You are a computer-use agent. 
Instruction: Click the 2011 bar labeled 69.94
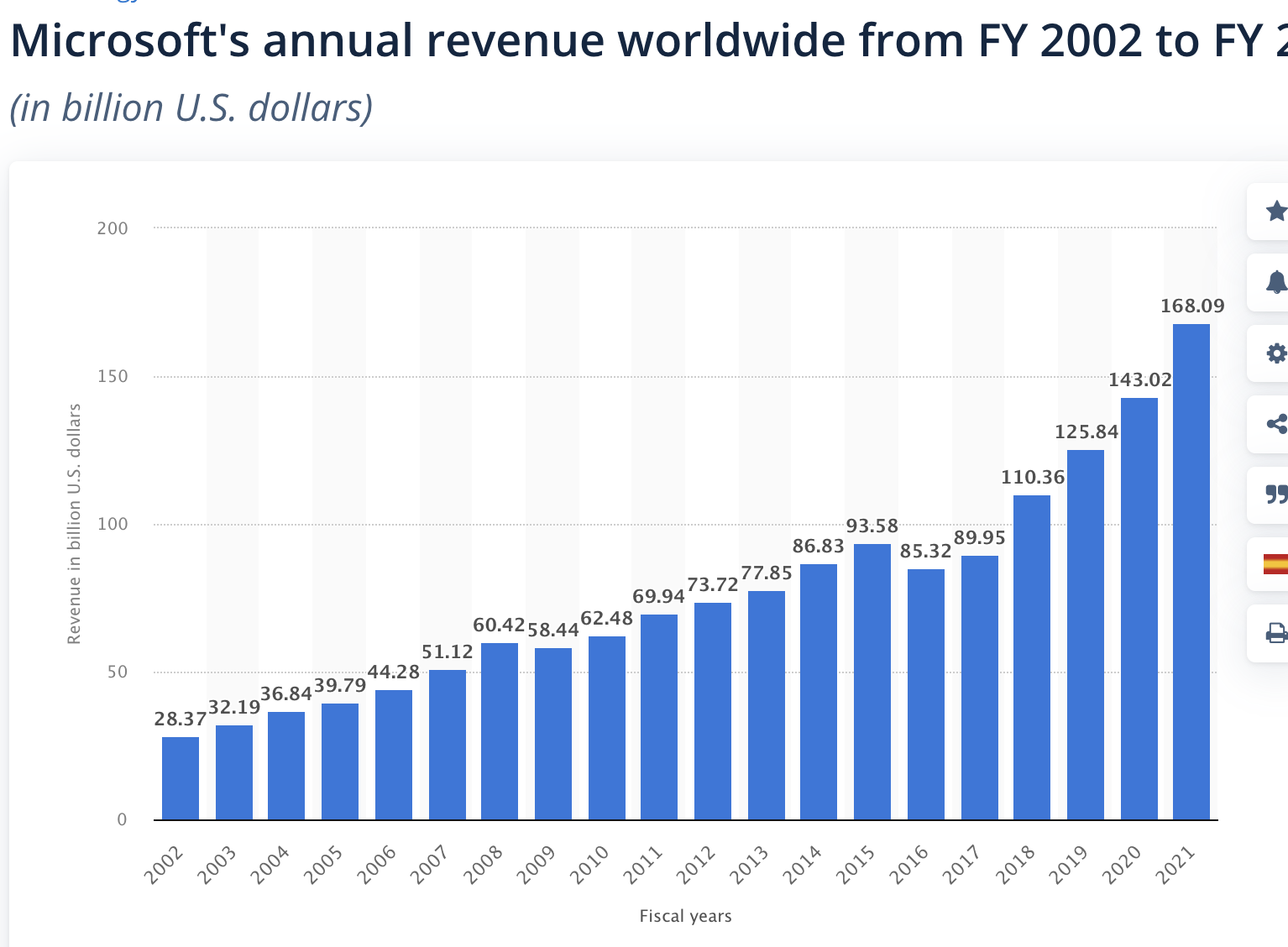tap(659, 717)
